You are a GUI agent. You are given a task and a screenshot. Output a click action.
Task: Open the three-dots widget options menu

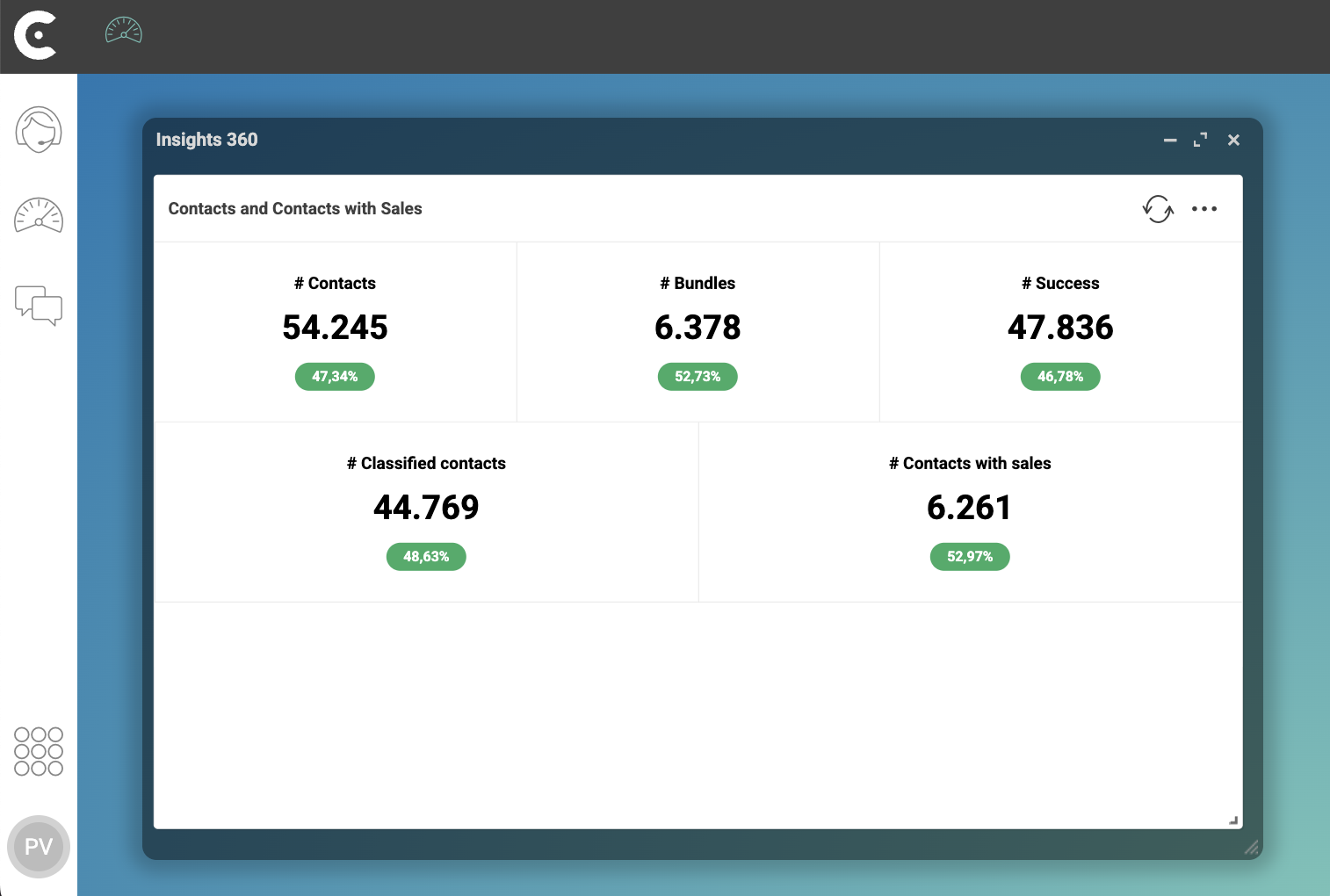(x=1204, y=209)
